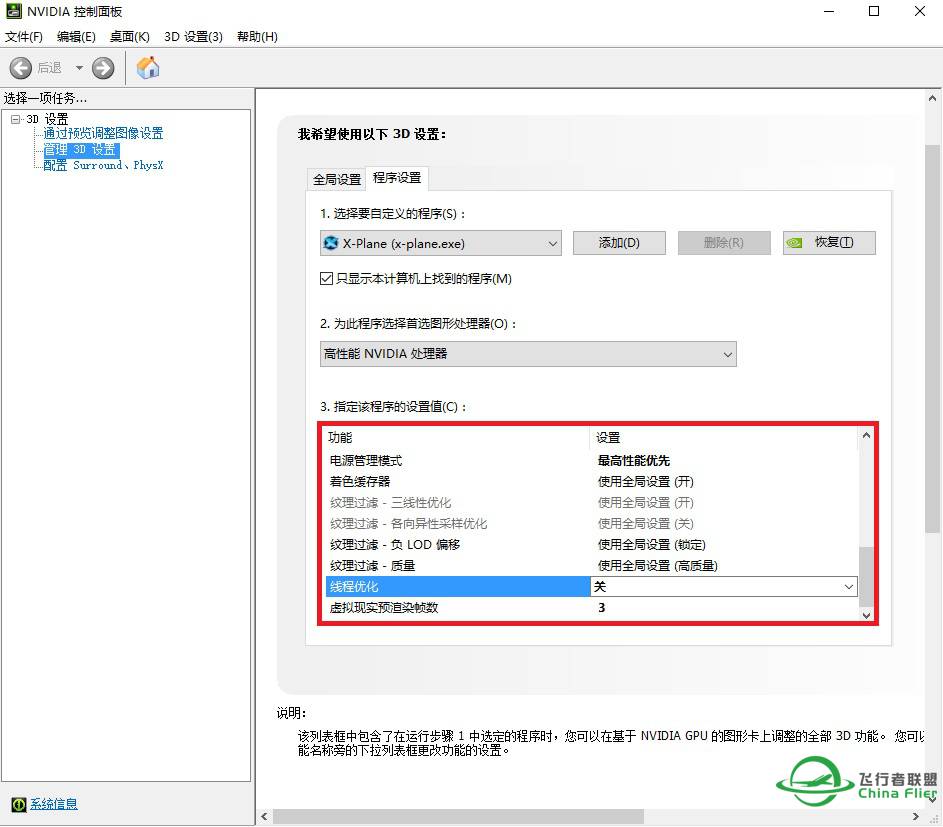Select 纹理过滤 - 质量 row
This screenshot has width=943, height=827.
pyautogui.click(x=592, y=566)
